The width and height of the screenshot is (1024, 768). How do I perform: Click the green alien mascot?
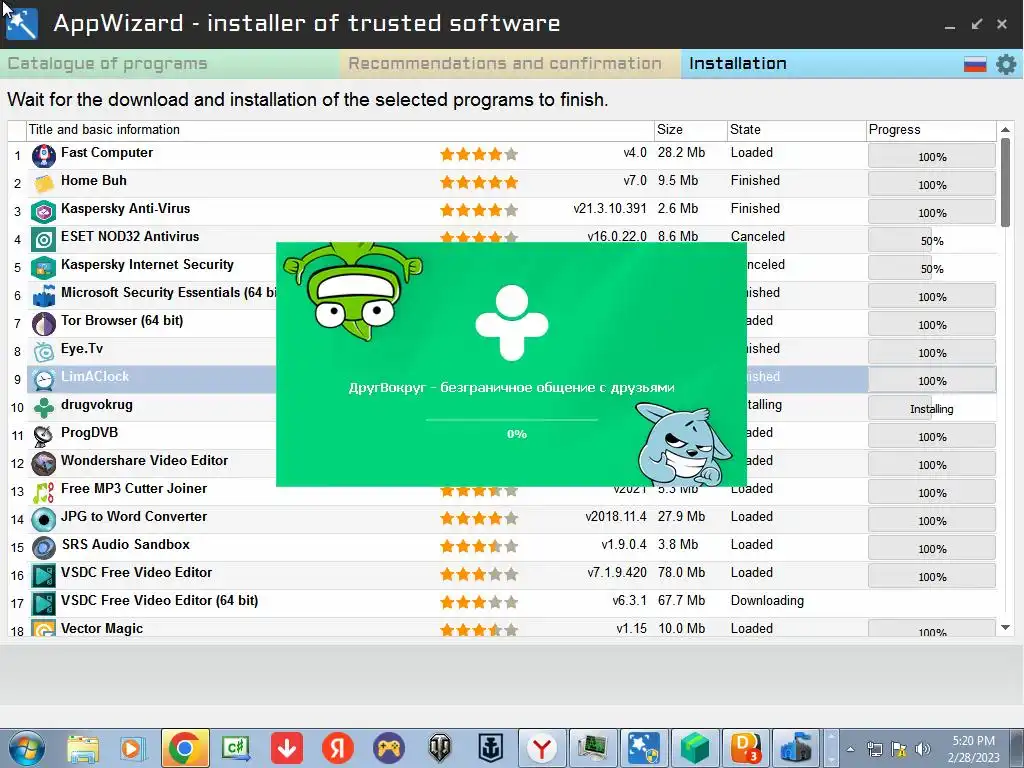click(353, 291)
